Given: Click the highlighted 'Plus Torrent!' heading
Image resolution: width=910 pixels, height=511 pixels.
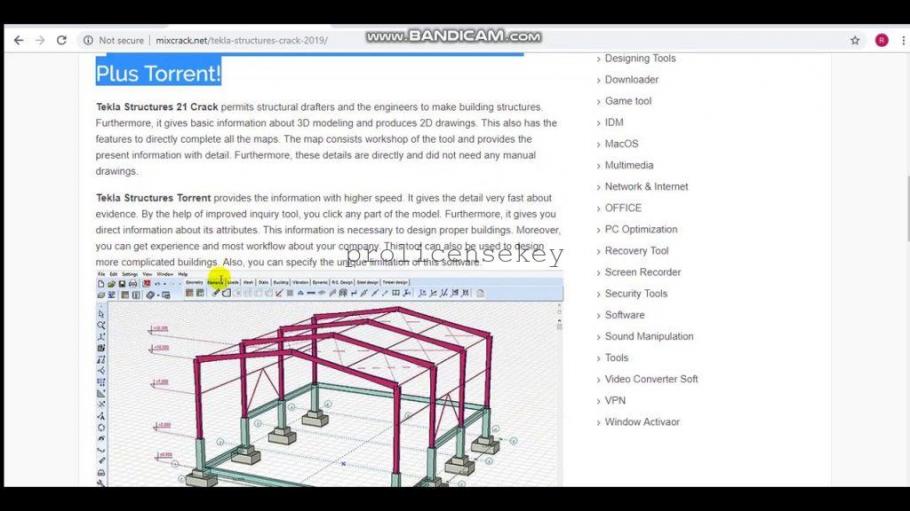Looking at the screenshot, I should coord(158,74).
